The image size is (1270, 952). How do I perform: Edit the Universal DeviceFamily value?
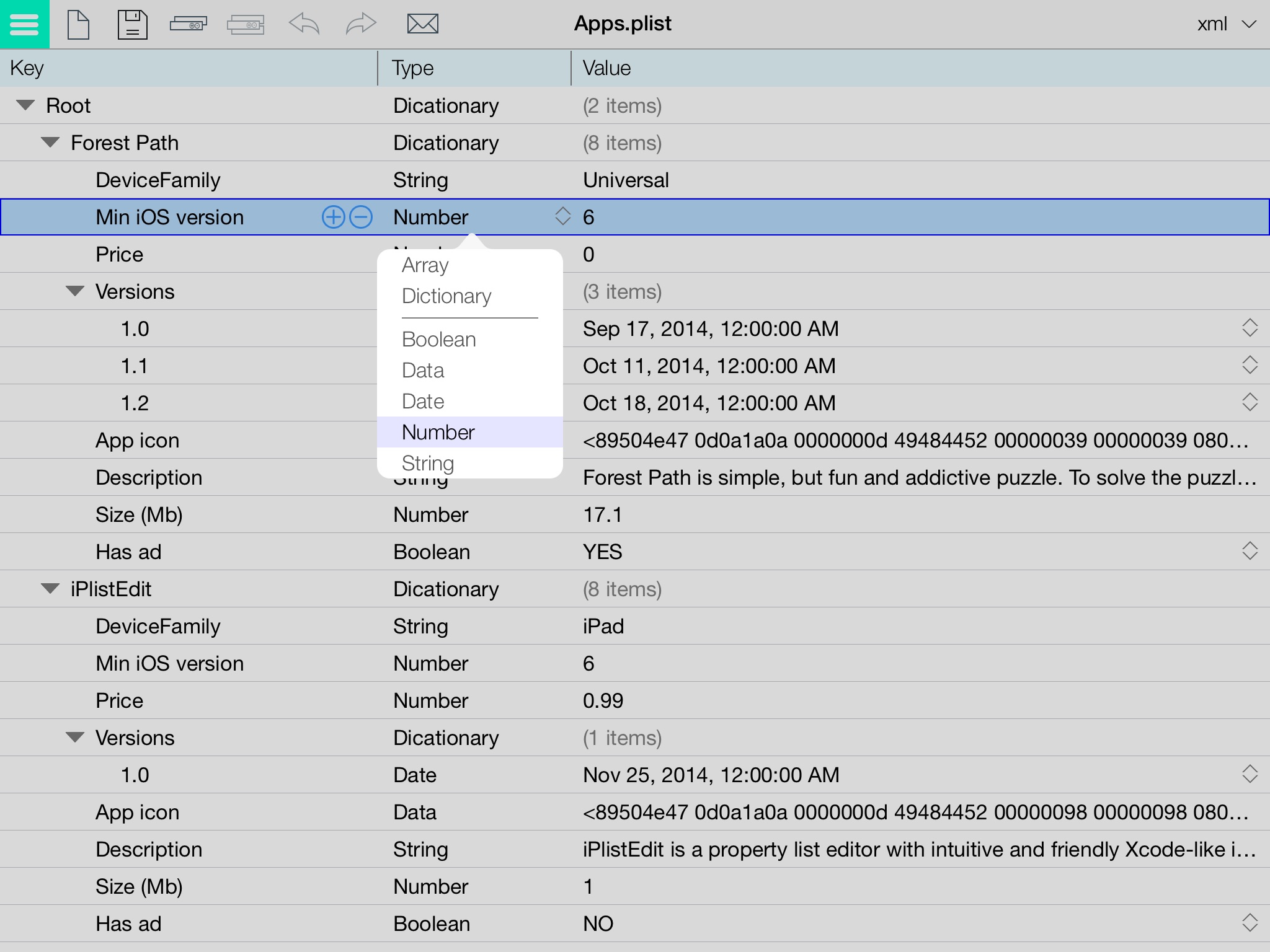pos(626,180)
